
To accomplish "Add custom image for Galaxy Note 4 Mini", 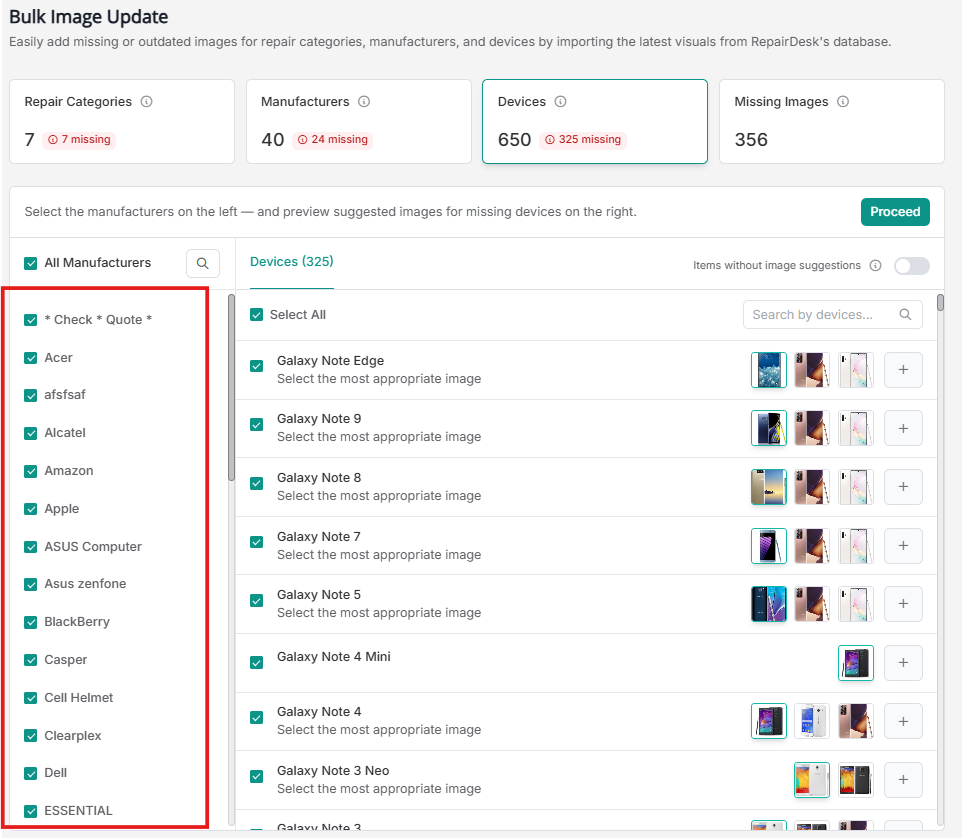I will coord(903,662).
